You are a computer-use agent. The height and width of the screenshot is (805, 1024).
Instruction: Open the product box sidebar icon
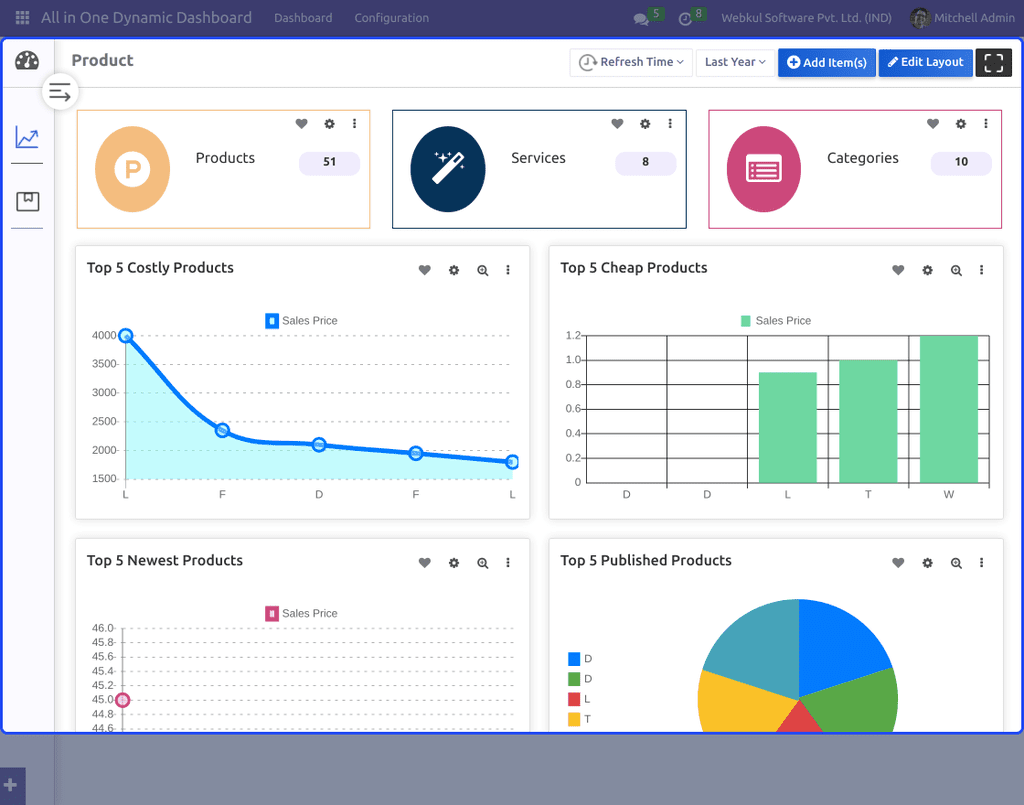pos(27,202)
